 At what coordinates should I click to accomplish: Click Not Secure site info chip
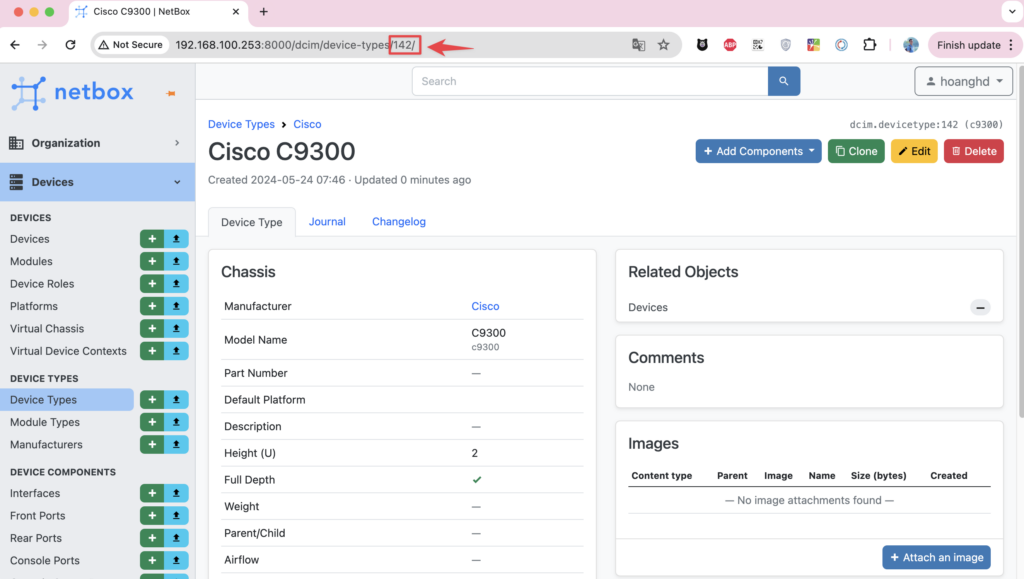pyautogui.click(x=131, y=45)
